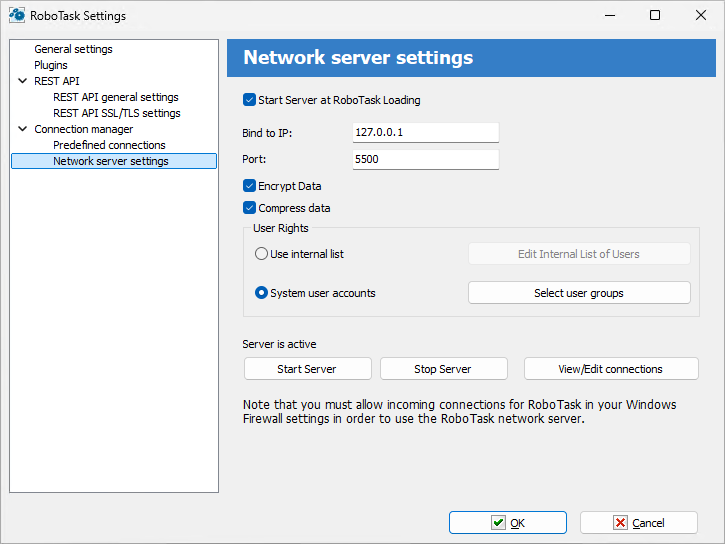Click the green checkmark icon on OK

click(x=498, y=523)
